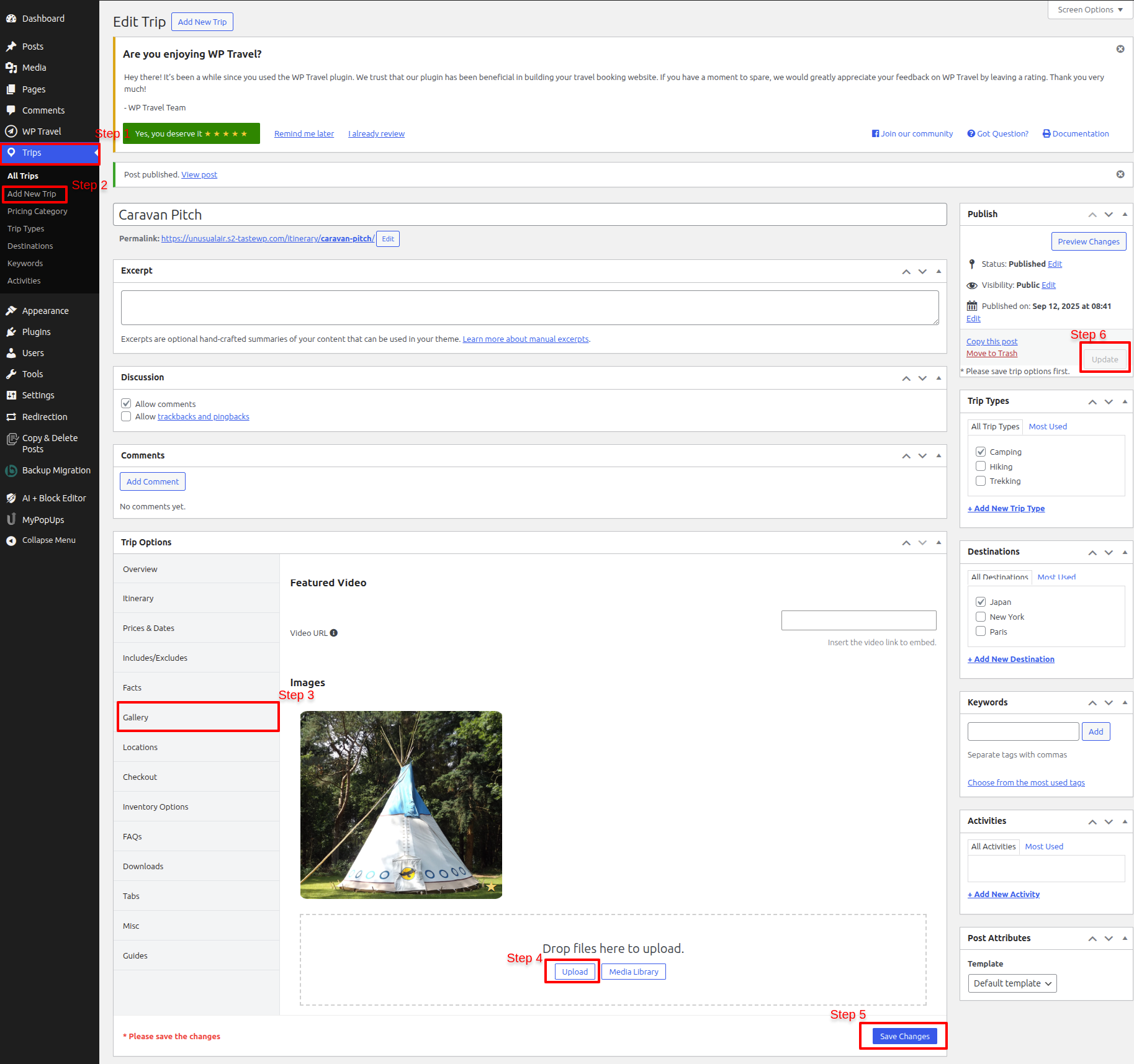Click Preview Changes button
1134x1064 pixels.
coord(1089,241)
